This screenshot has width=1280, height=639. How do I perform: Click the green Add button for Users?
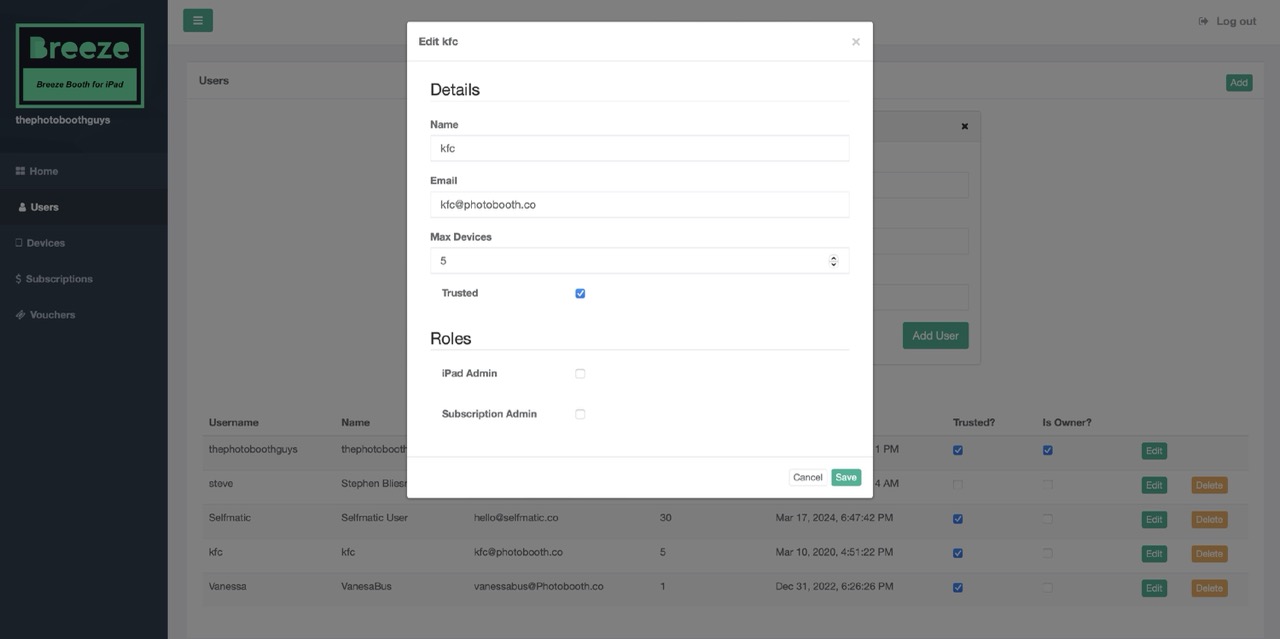pos(1238,83)
